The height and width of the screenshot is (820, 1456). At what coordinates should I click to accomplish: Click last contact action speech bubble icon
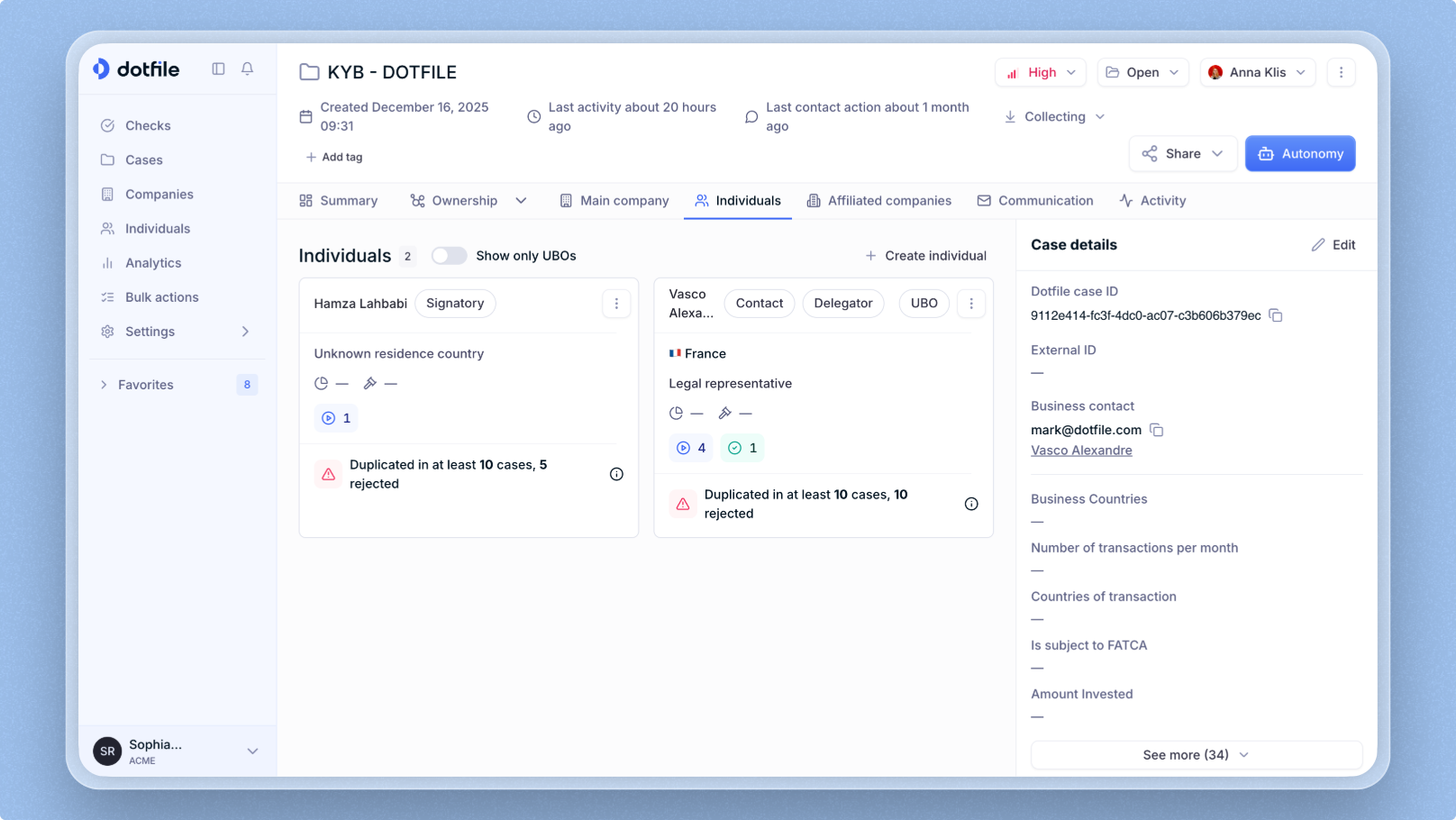pos(751,116)
